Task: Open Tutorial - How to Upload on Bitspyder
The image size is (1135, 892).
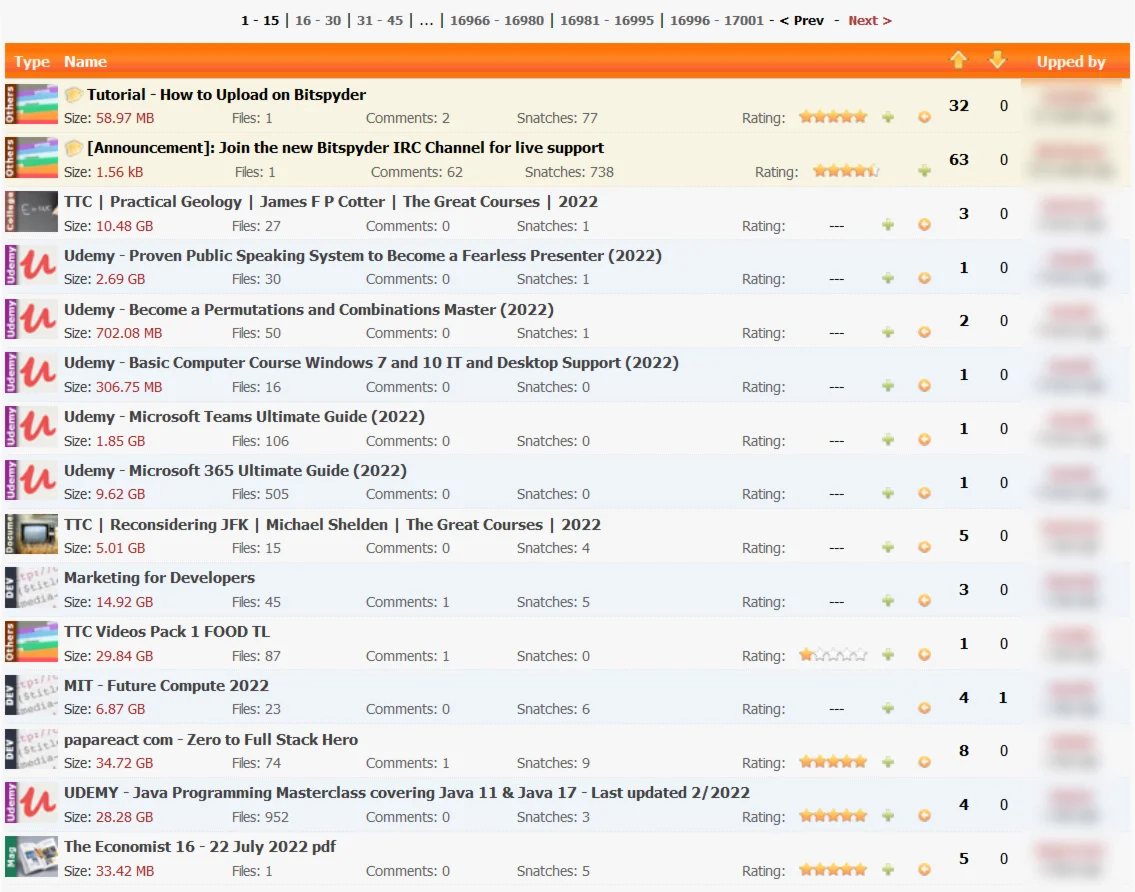Action: (x=226, y=95)
